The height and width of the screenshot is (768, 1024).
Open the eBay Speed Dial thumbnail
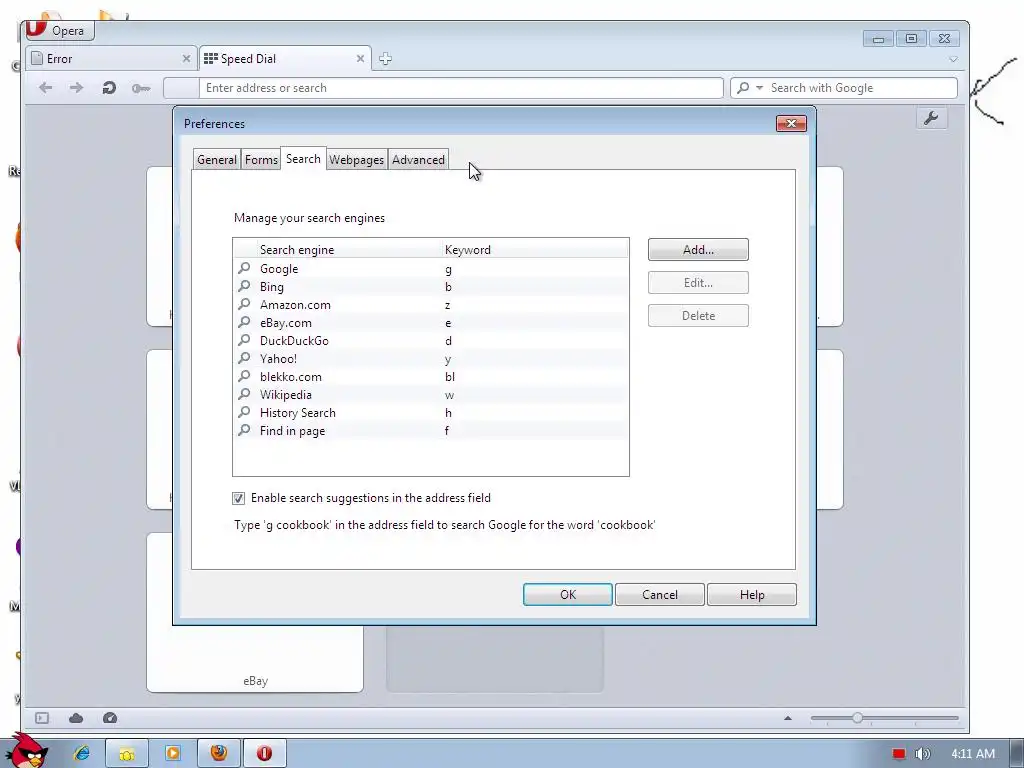click(x=255, y=612)
